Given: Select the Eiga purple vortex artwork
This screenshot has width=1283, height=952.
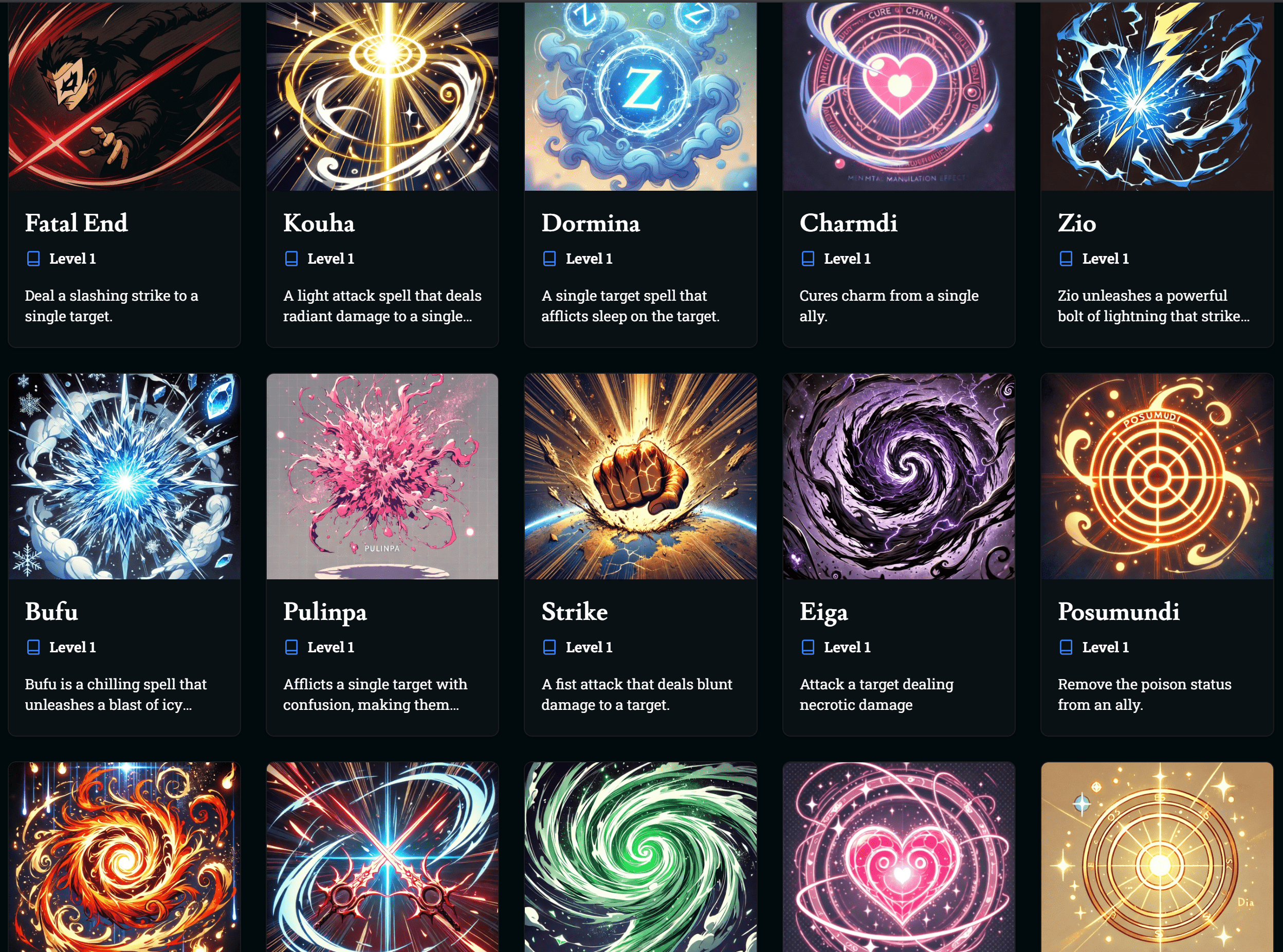Looking at the screenshot, I should [x=899, y=476].
